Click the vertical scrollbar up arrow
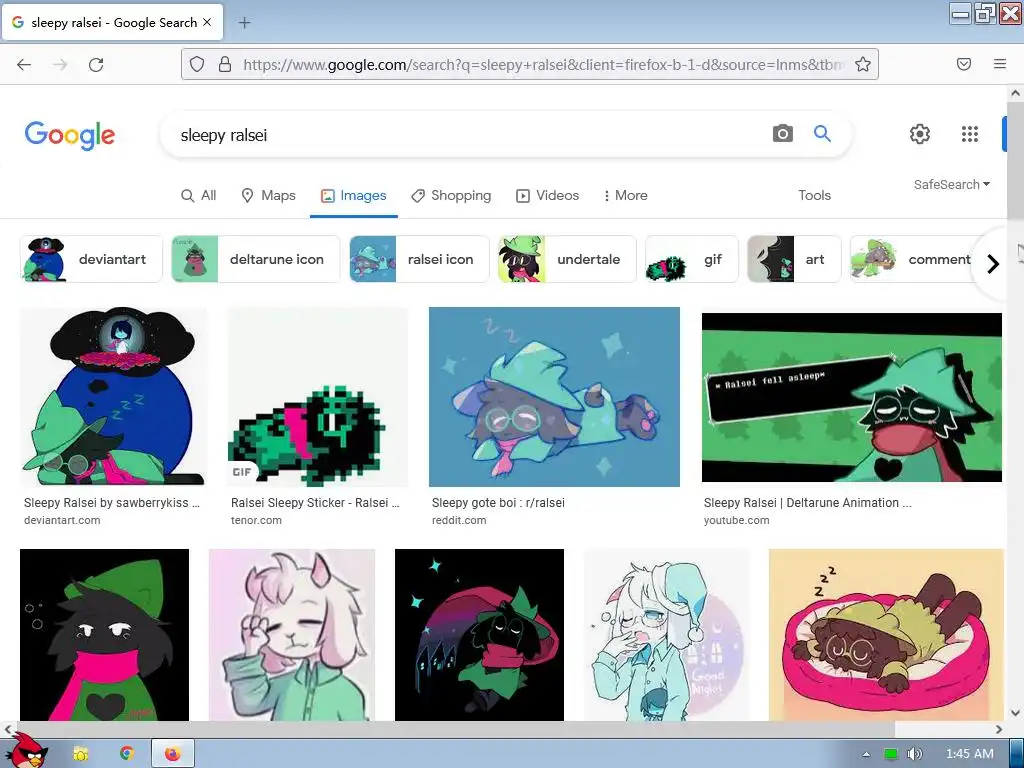This screenshot has width=1024, height=768. [1016, 93]
